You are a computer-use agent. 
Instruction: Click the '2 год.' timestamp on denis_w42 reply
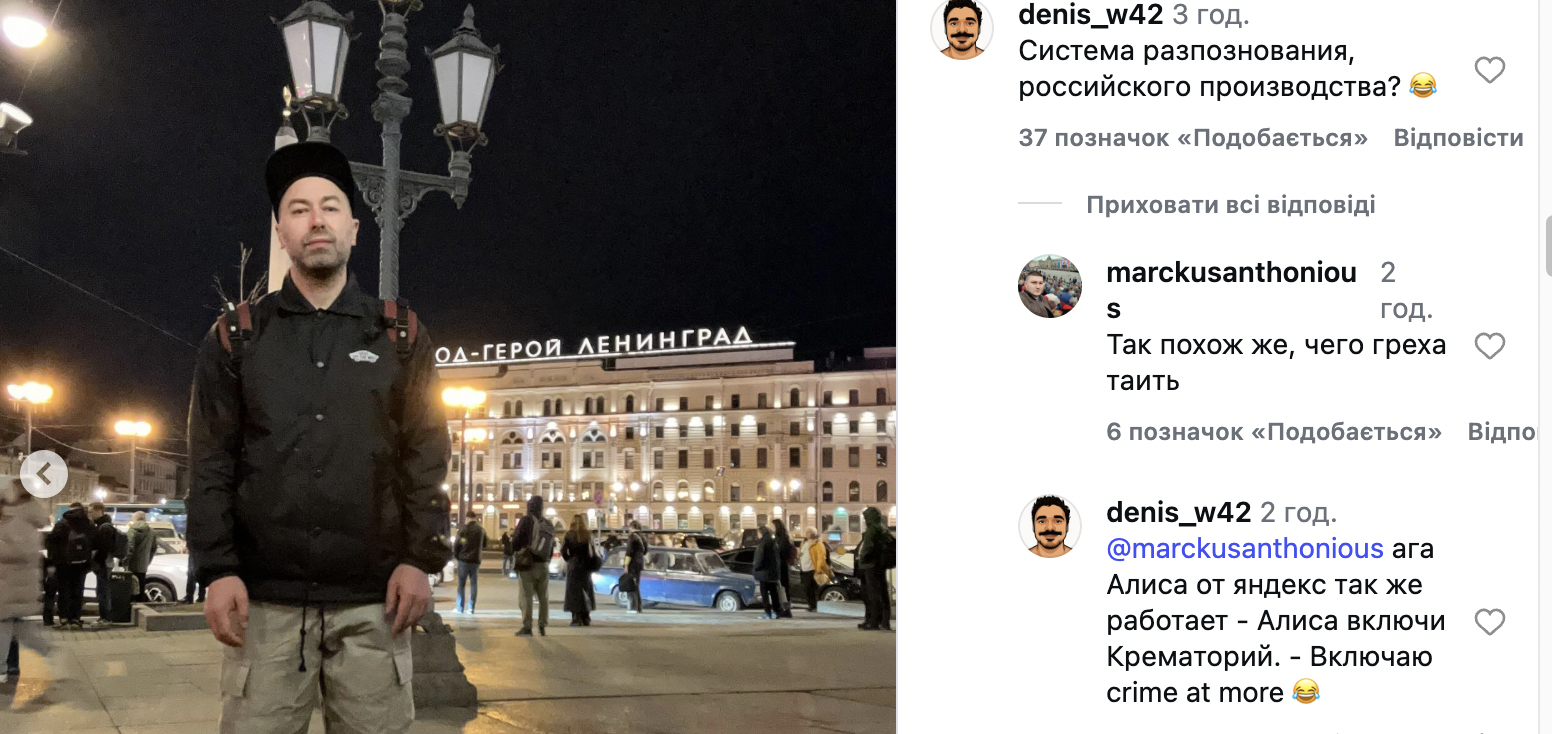[1299, 513]
